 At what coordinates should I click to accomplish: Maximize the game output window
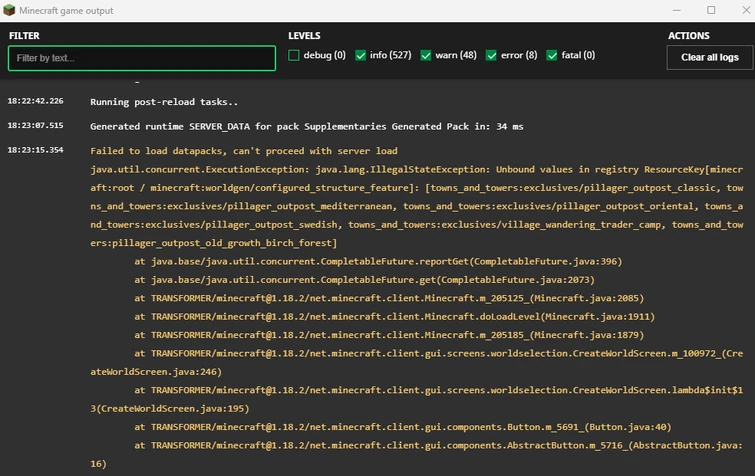pyautogui.click(x=711, y=10)
